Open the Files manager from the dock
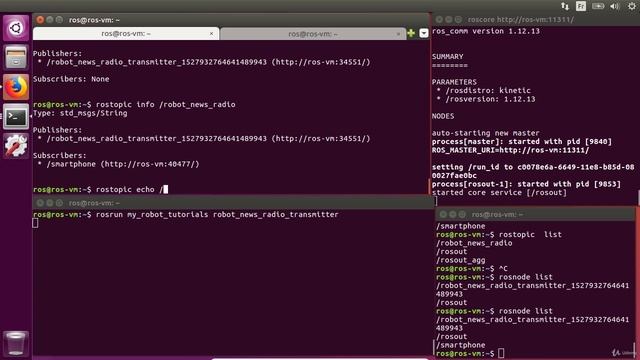The image size is (640, 360). (x=16, y=57)
